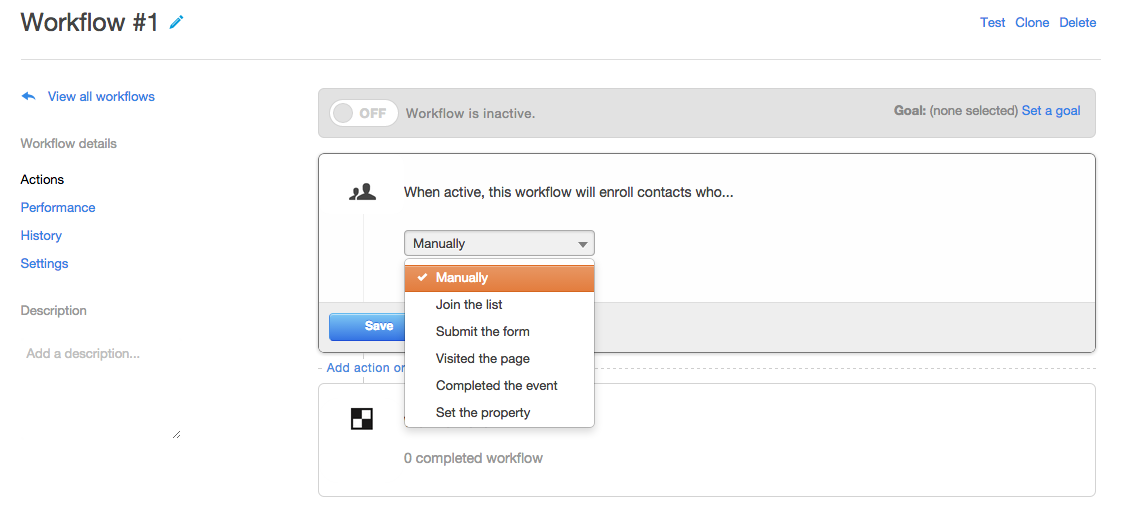Viewport: 1129px width, 506px height.
Task: Open the Actions sidebar section
Action: pos(42,179)
